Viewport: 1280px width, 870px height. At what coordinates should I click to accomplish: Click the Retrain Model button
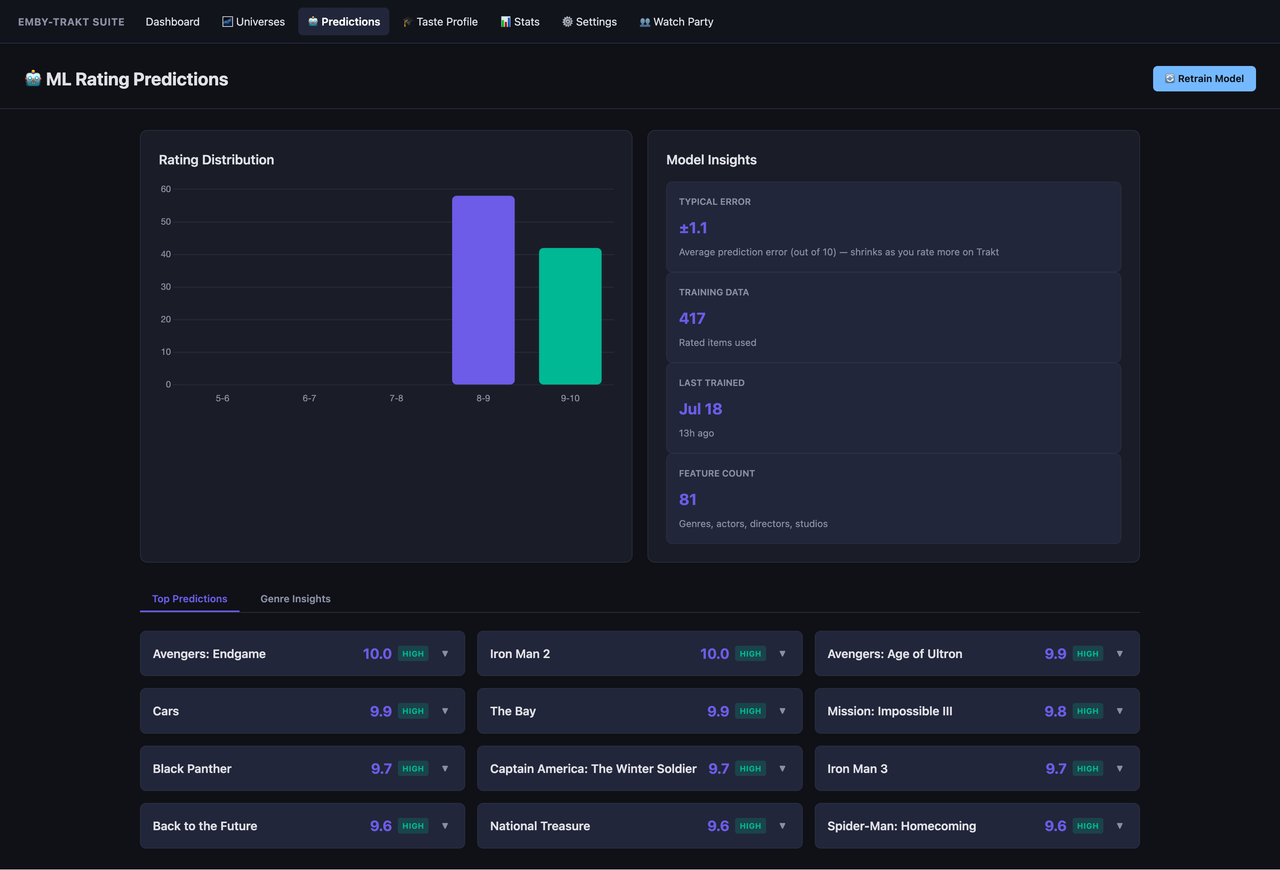pyautogui.click(x=1204, y=78)
